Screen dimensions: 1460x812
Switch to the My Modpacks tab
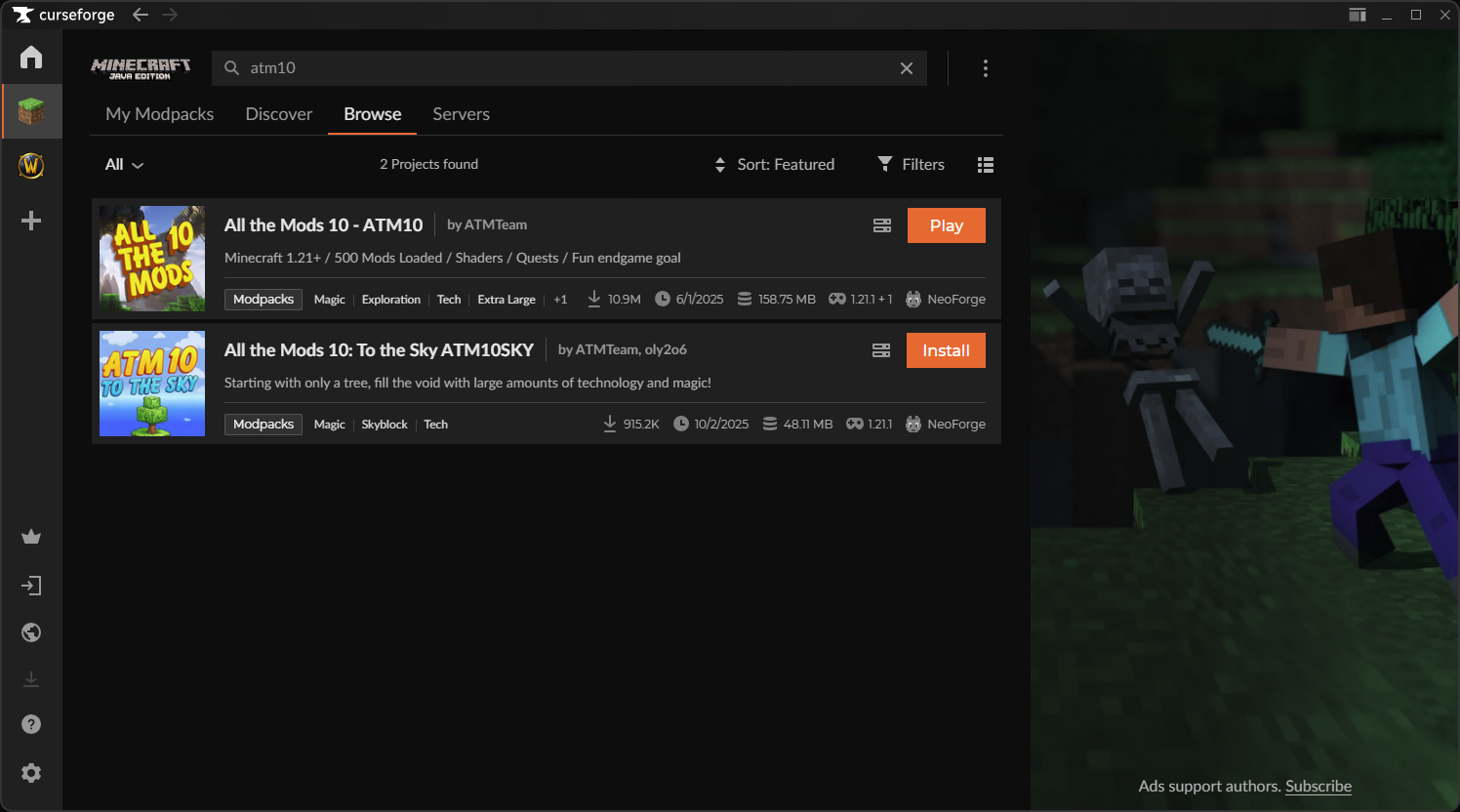pyautogui.click(x=159, y=114)
